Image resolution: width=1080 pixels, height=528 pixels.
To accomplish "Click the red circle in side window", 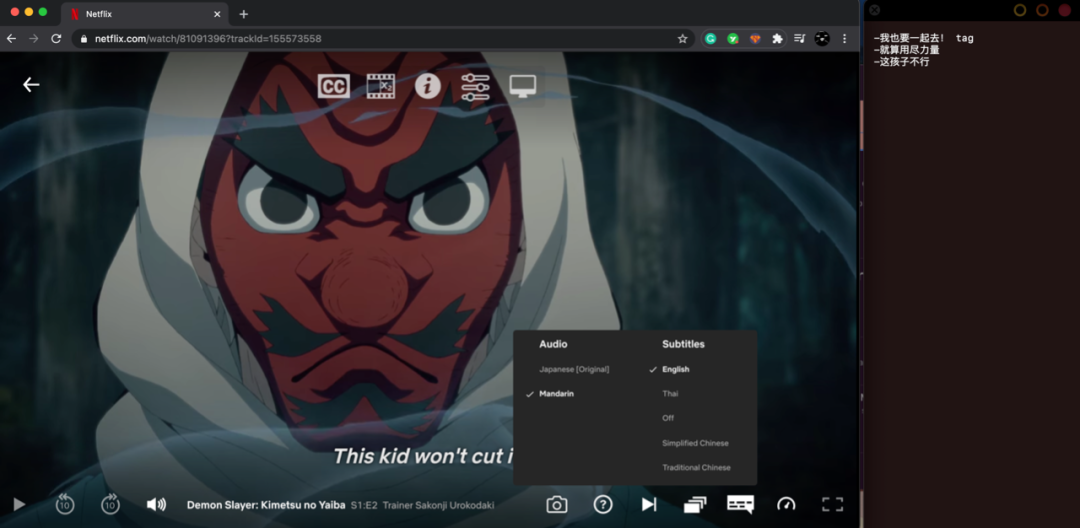I will [1065, 10].
